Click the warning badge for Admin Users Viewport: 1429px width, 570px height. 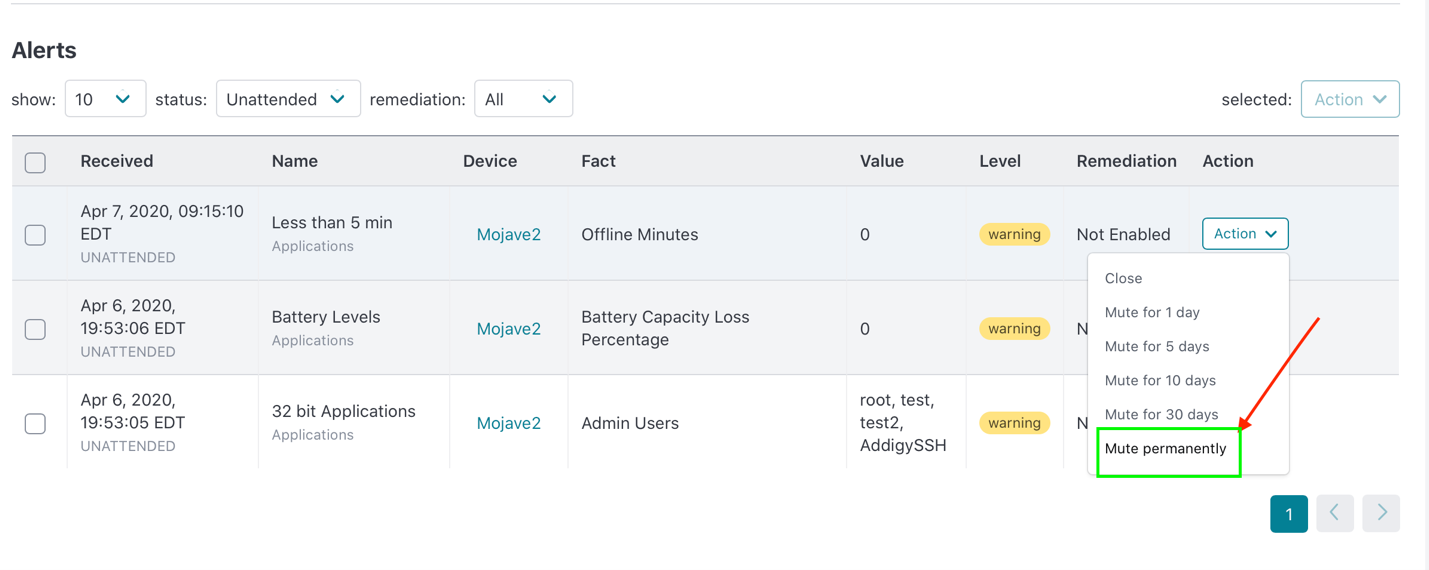[1014, 423]
